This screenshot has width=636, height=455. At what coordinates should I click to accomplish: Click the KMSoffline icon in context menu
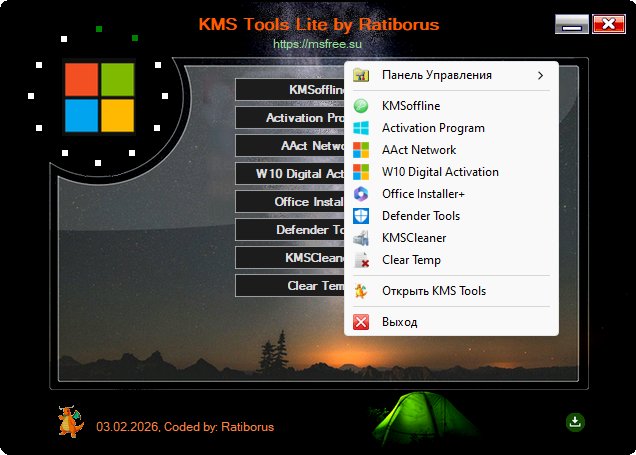(x=361, y=106)
